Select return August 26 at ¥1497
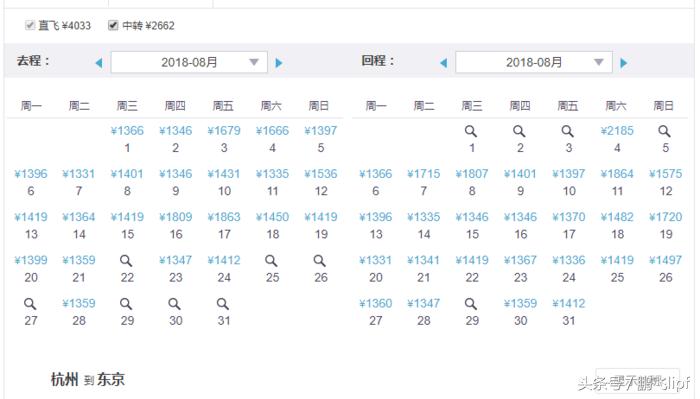 pos(666,260)
